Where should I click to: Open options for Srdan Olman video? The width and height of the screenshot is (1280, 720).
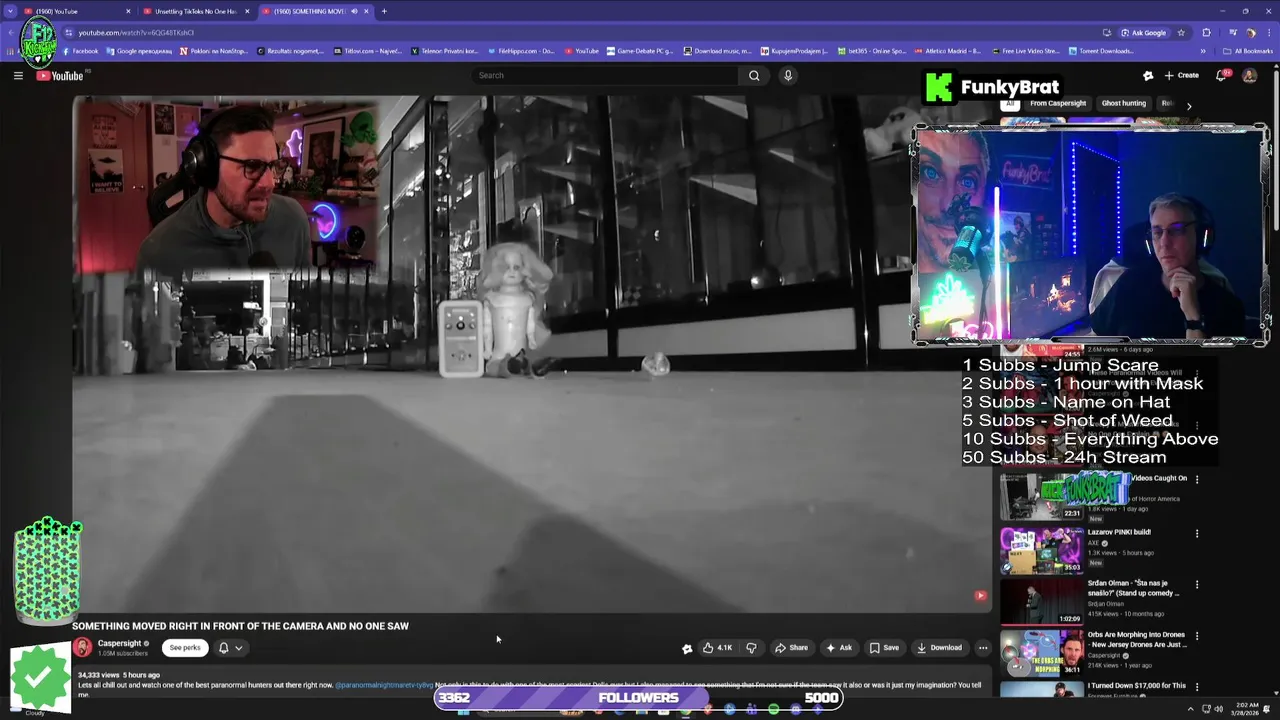click(x=1197, y=585)
